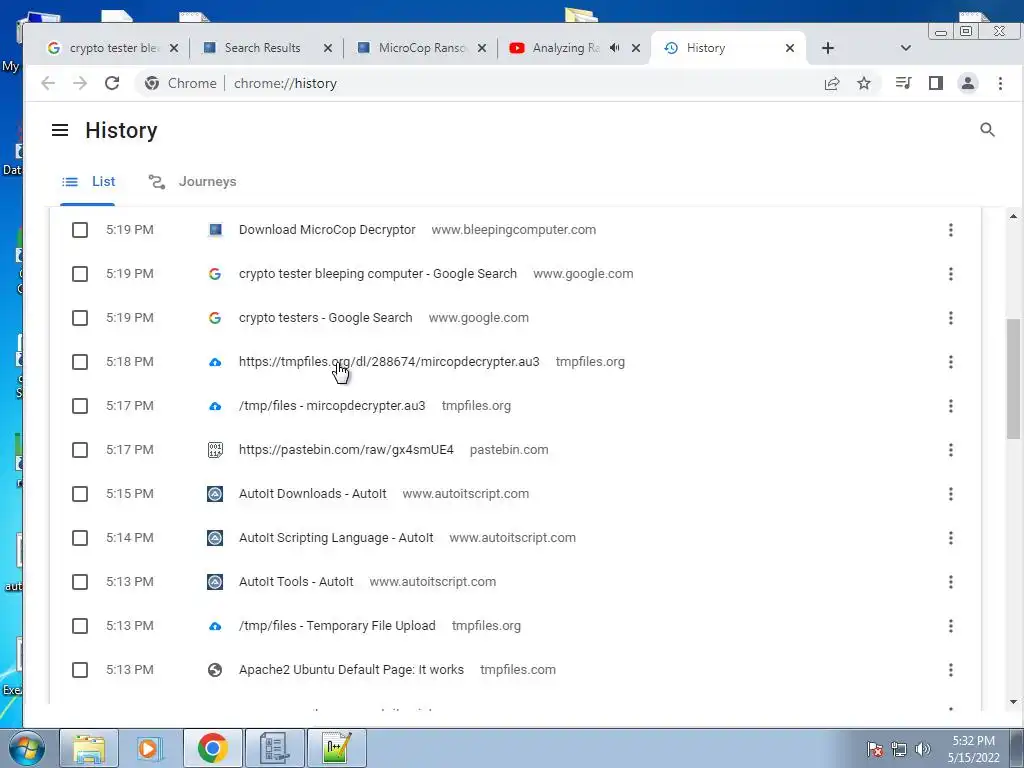Open the Download MicroCop Decryptor link

coord(327,230)
